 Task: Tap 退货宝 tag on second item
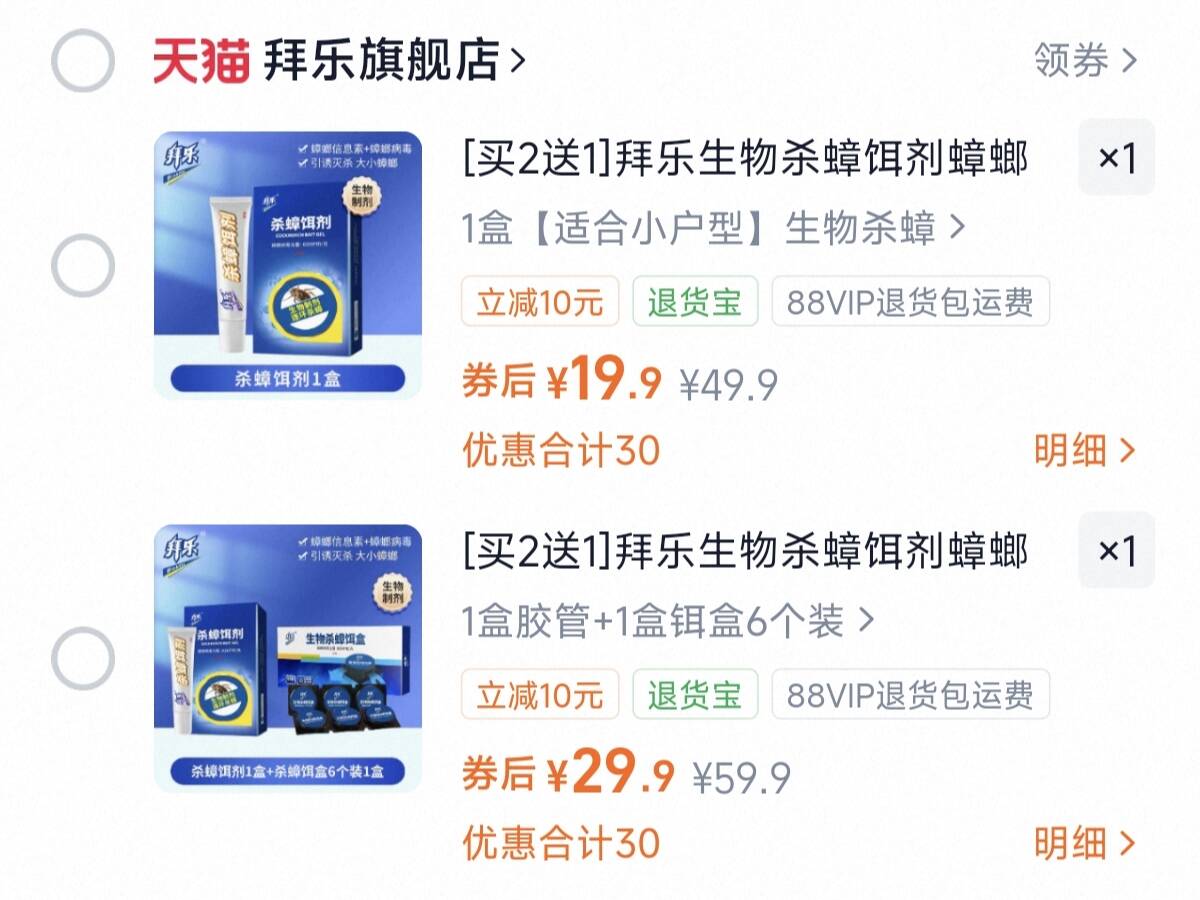pyautogui.click(x=695, y=695)
